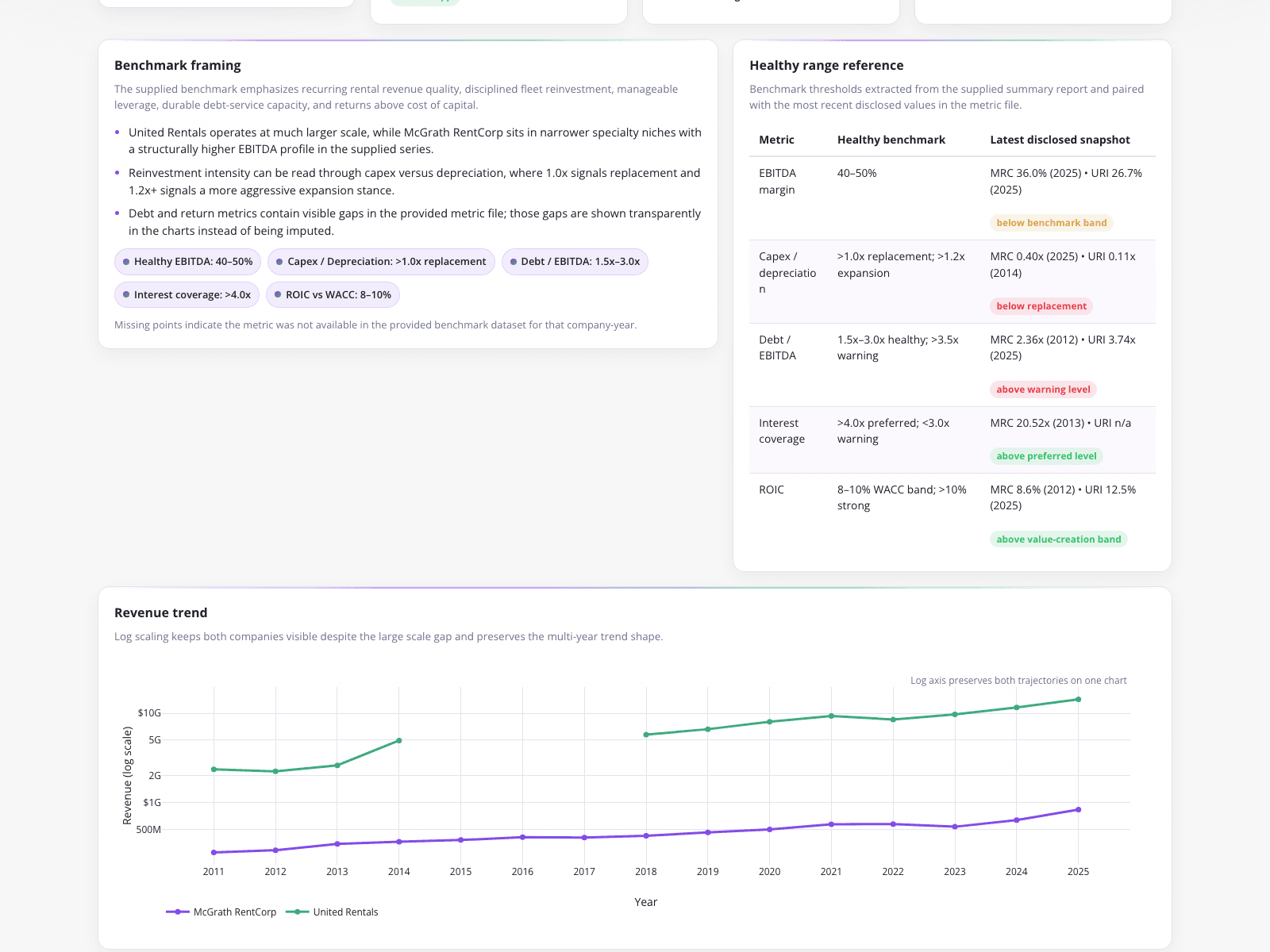The width and height of the screenshot is (1270, 952).
Task: Click the Healthy EBITDA: 40–50% chip
Action: coord(187,262)
